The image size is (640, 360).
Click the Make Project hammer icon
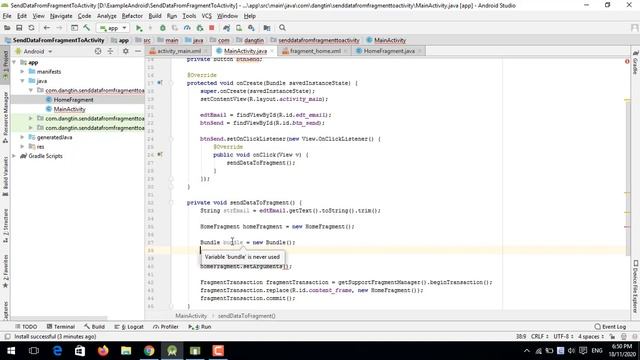87,28
